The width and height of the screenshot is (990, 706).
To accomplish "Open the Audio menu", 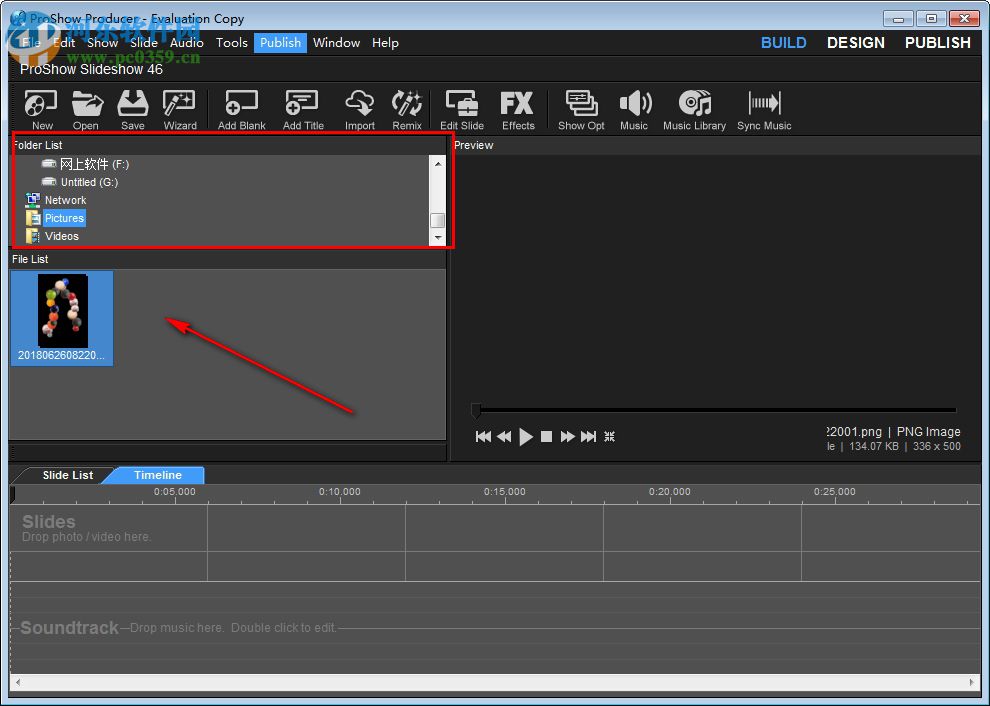I will (x=186, y=42).
